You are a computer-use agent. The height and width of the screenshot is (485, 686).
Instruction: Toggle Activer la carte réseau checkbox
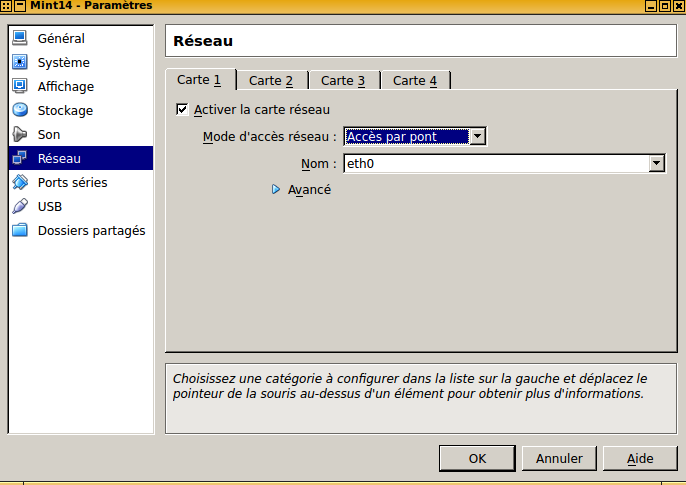(x=182, y=109)
